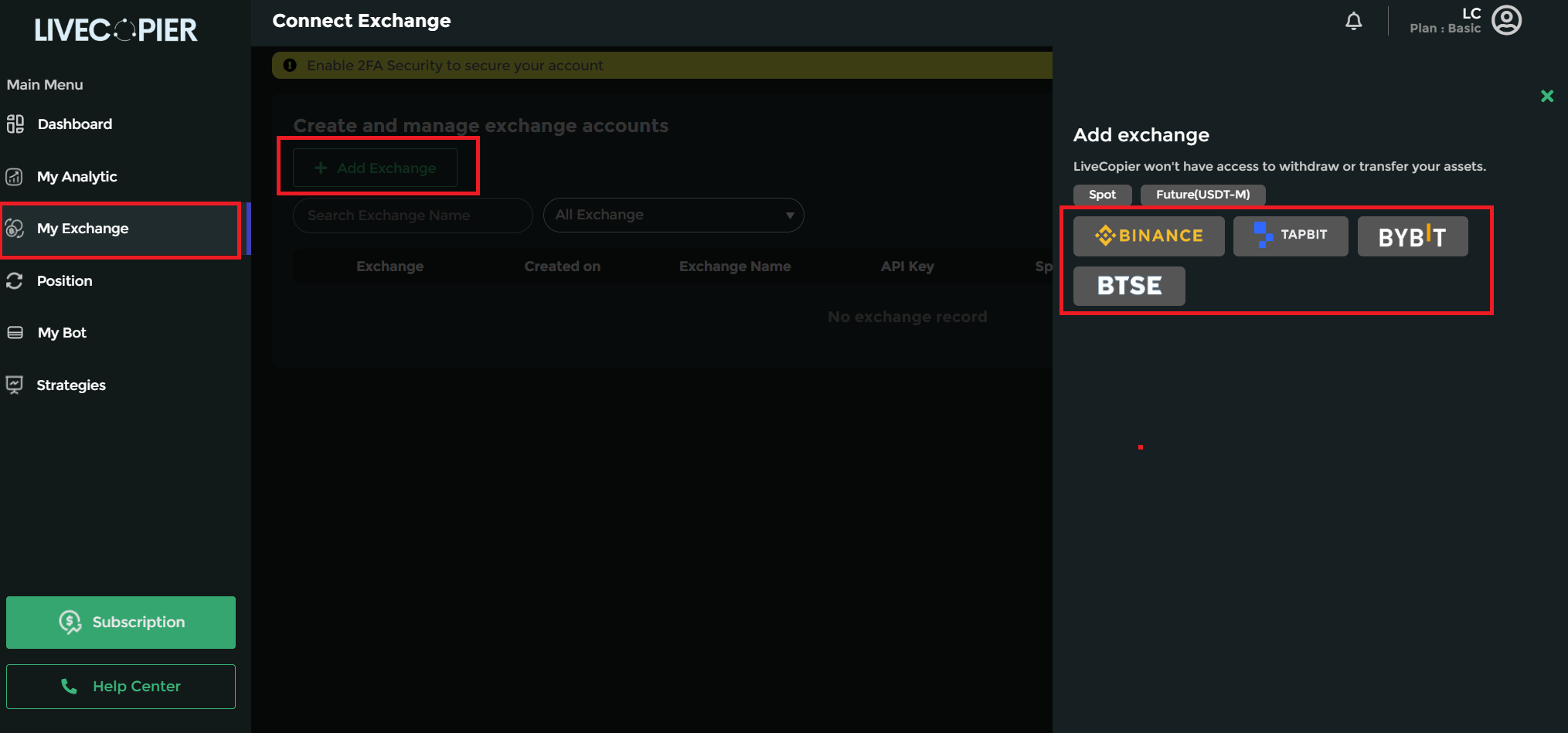Click the Plan : Basic label
Viewport: 1568px width, 733px height.
coord(1445,29)
